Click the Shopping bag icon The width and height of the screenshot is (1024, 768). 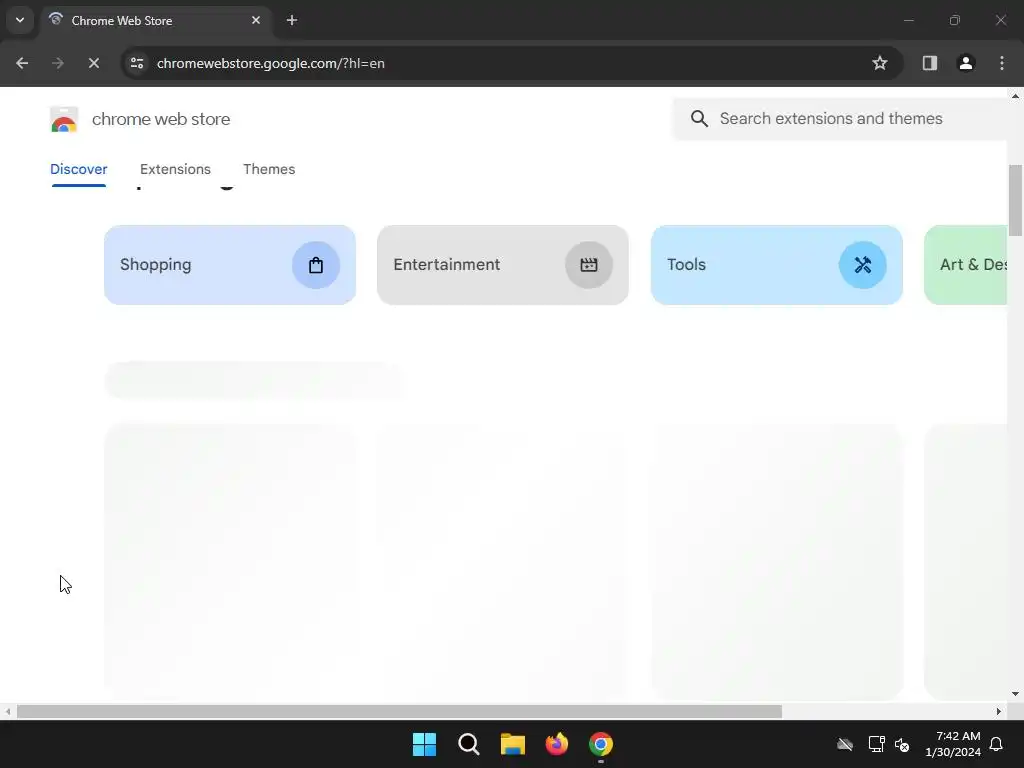point(316,264)
